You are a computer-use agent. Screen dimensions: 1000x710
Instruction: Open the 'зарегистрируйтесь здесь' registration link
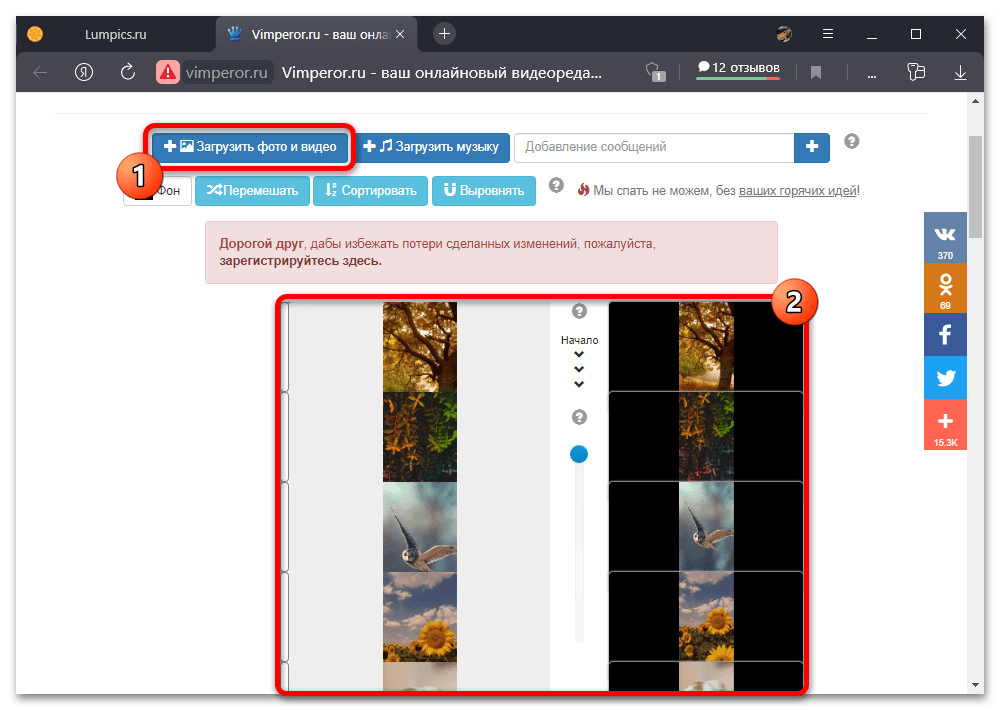click(294, 261)
